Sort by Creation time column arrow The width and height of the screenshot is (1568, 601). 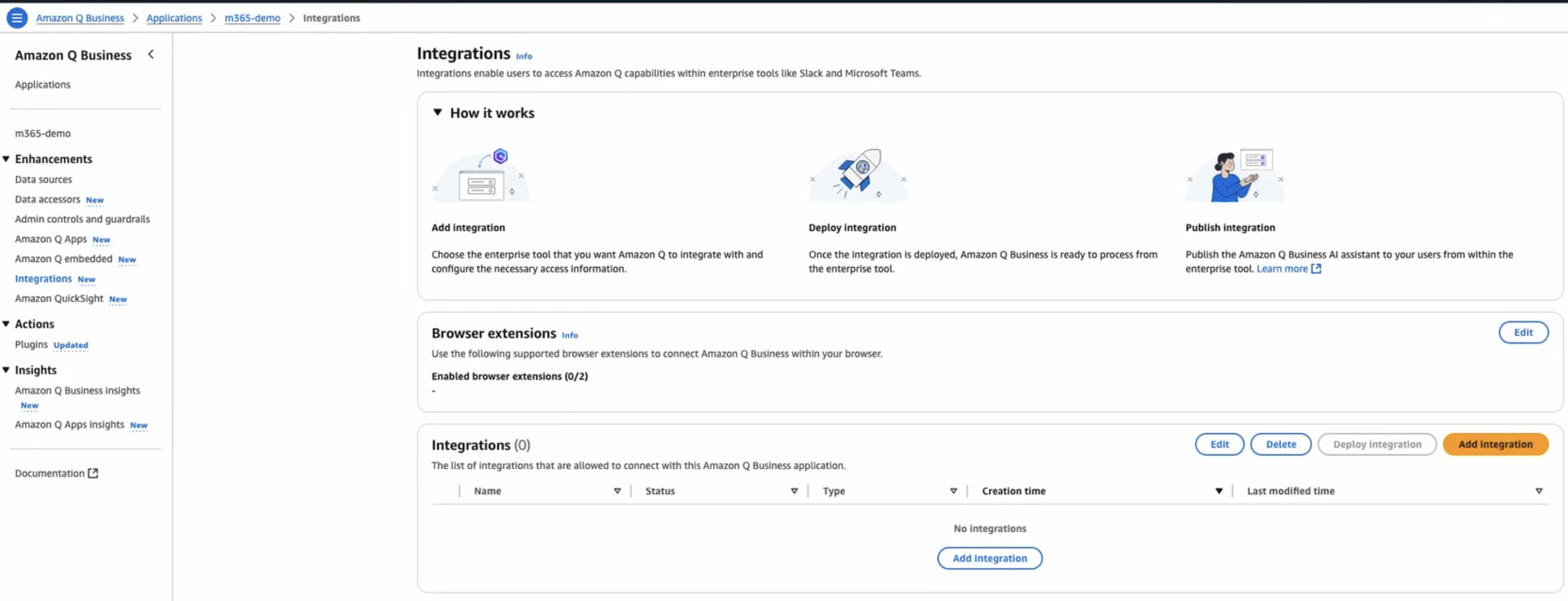[x=1218, y=491]
